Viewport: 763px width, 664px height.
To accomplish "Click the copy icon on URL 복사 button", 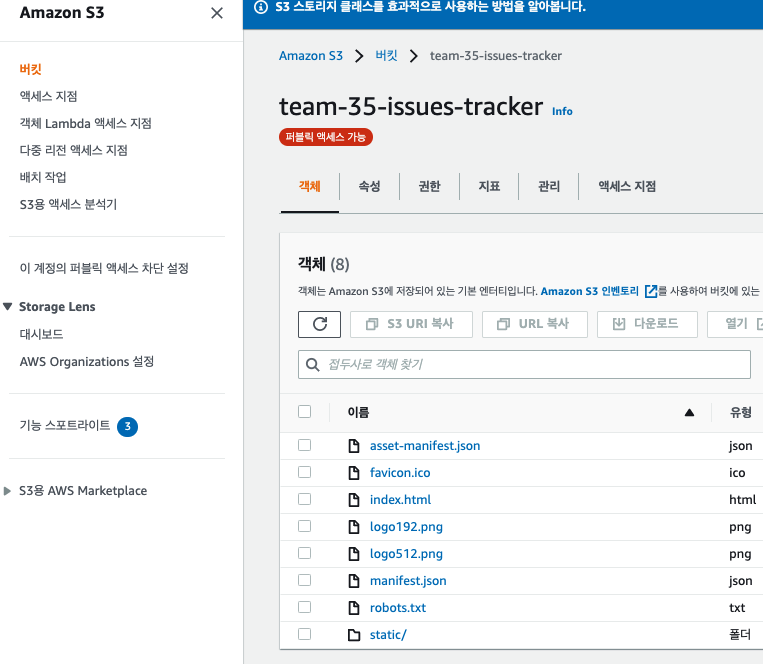I will pyautogui.click(x=503, y=324).
